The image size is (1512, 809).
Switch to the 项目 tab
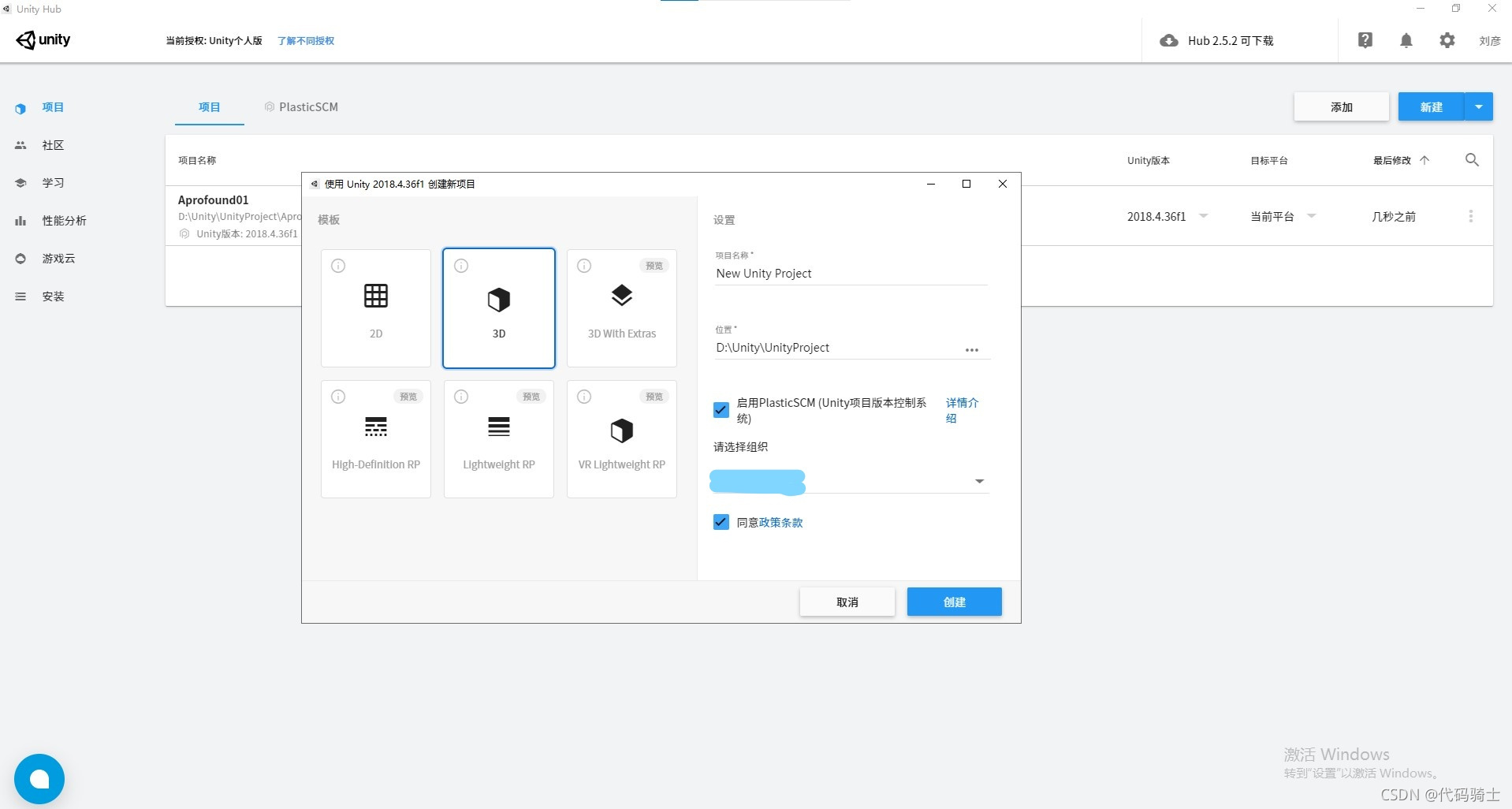pyautogui.click(x=210, y=107)
